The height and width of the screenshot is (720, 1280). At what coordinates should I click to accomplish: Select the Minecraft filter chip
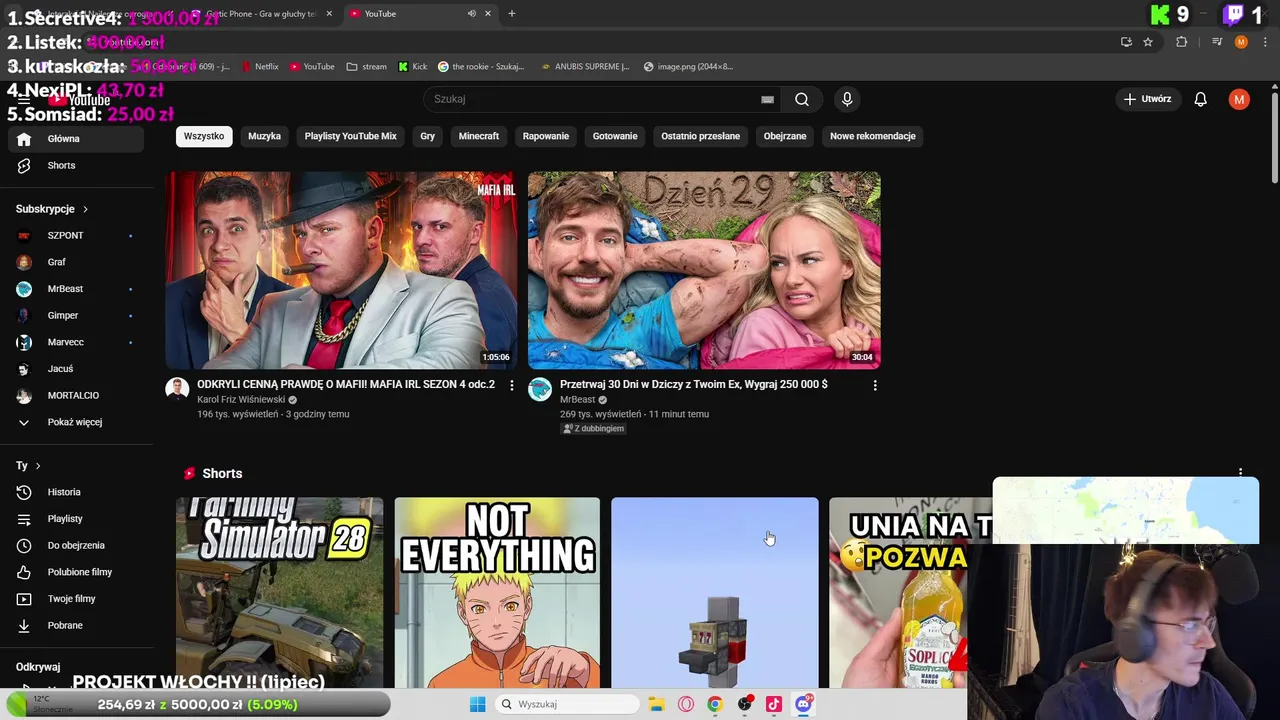pyautogui.click(x=479, y=136)
